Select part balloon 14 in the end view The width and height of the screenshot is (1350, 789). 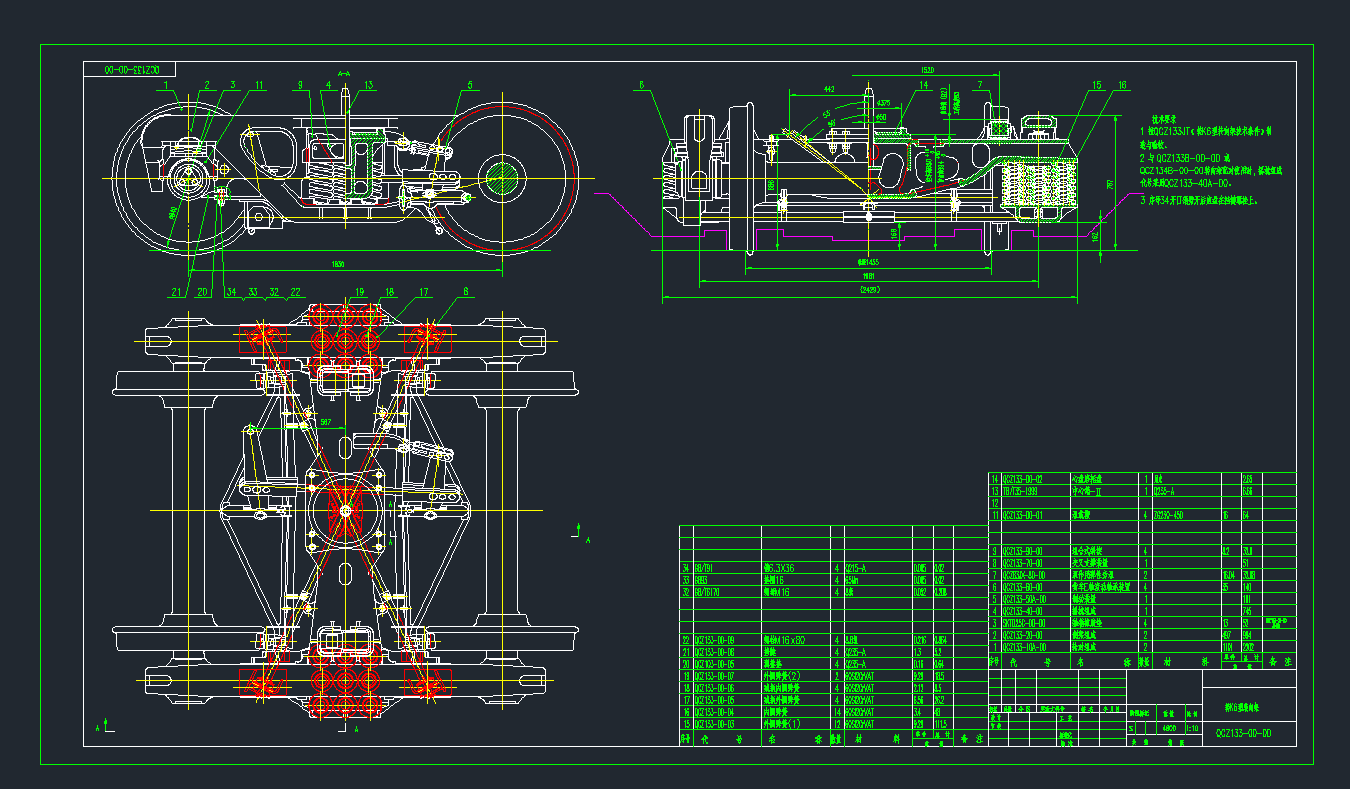coord(924,86)
